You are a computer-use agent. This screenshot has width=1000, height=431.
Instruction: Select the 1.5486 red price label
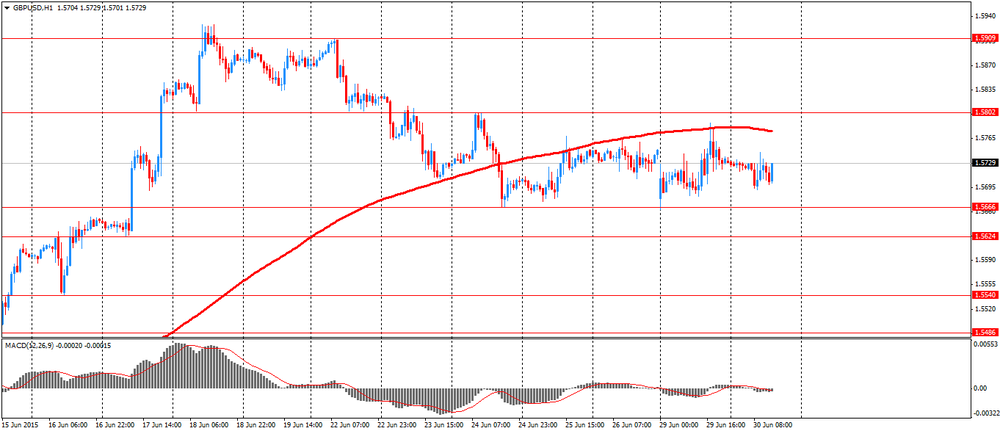click(983, 332)
